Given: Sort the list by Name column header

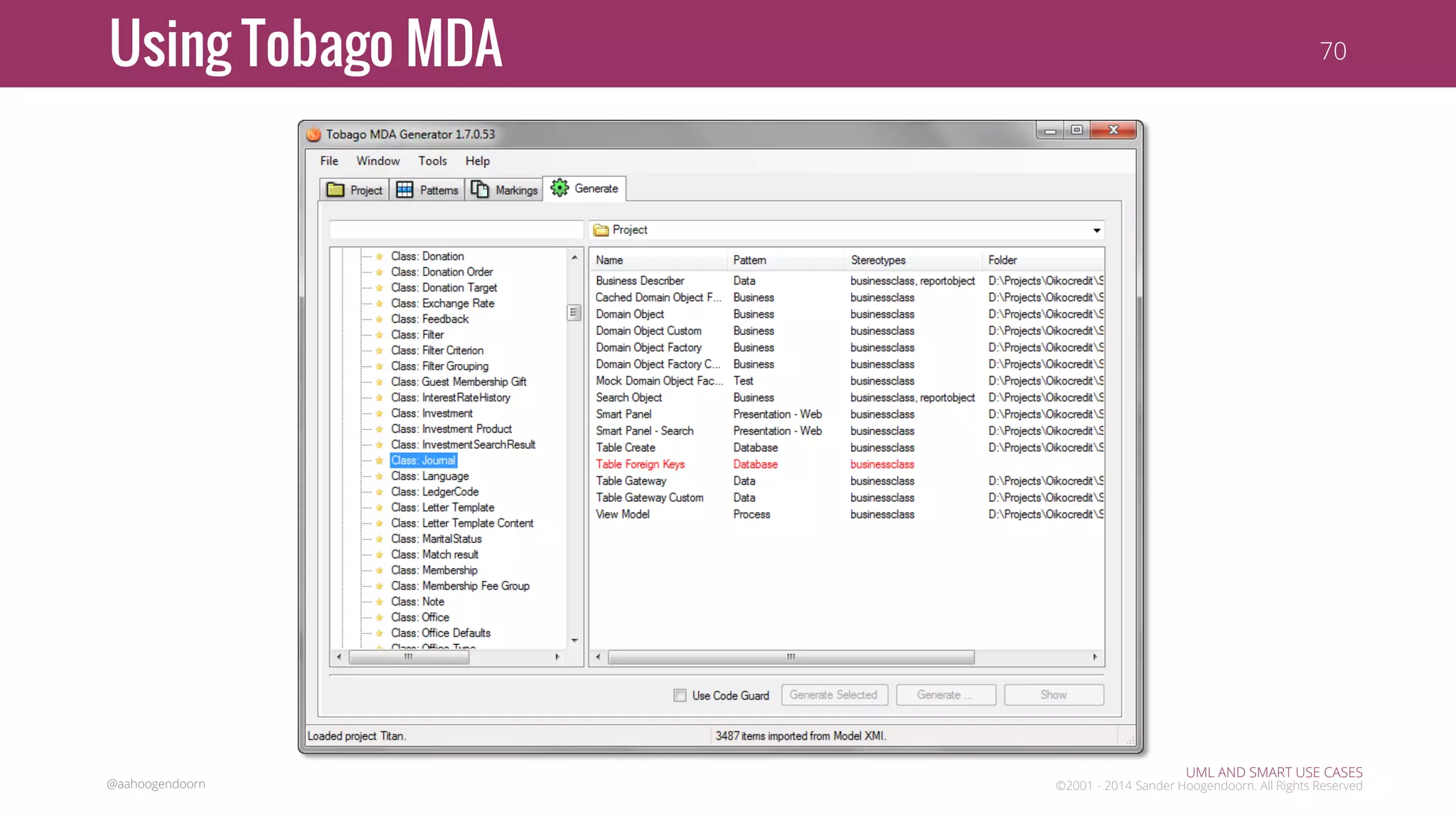Looking at the screenshot, I should tap(658, 260).
